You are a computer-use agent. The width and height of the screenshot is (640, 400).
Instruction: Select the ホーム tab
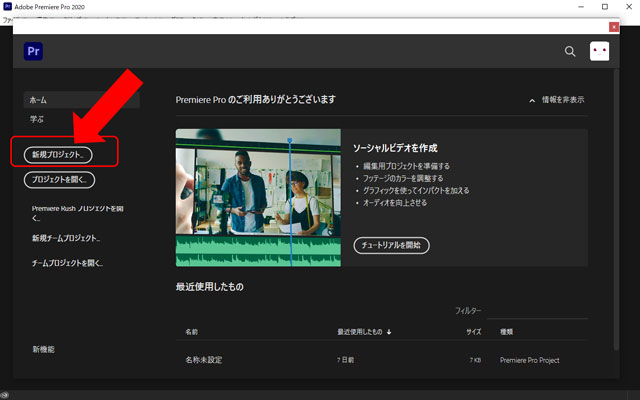coord(82,100)
